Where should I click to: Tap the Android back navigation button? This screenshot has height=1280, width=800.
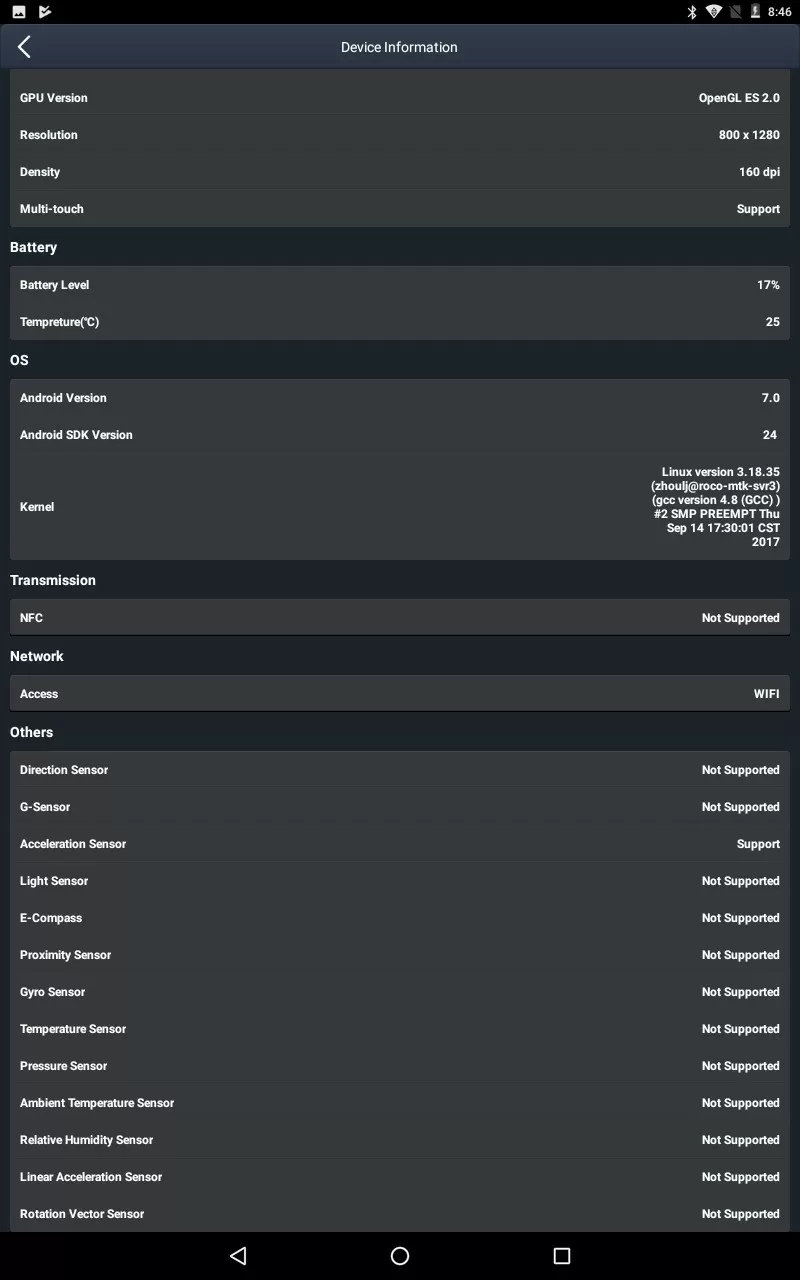tap(238, 1256)
